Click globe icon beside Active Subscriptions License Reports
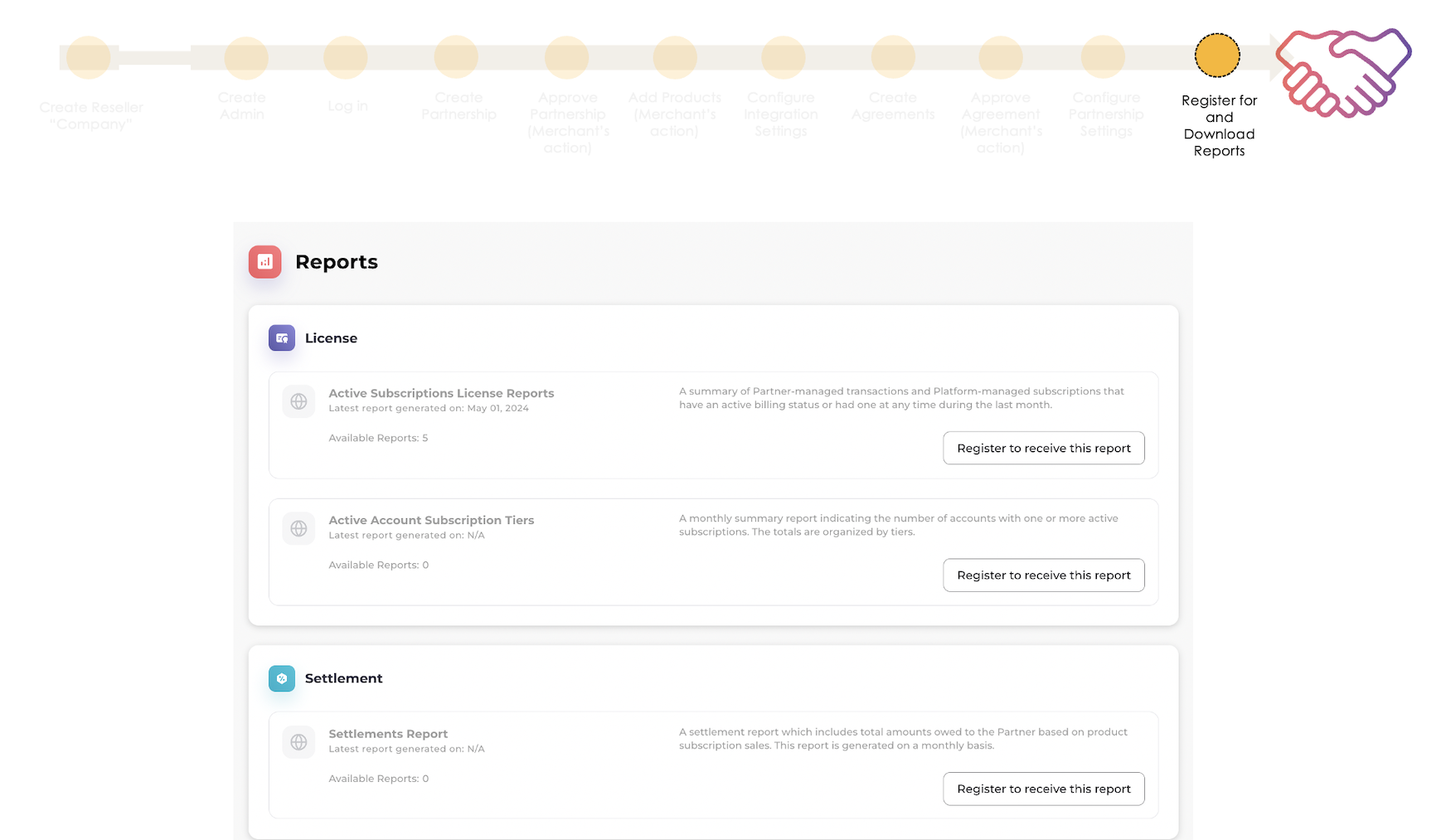 [298, 401]
